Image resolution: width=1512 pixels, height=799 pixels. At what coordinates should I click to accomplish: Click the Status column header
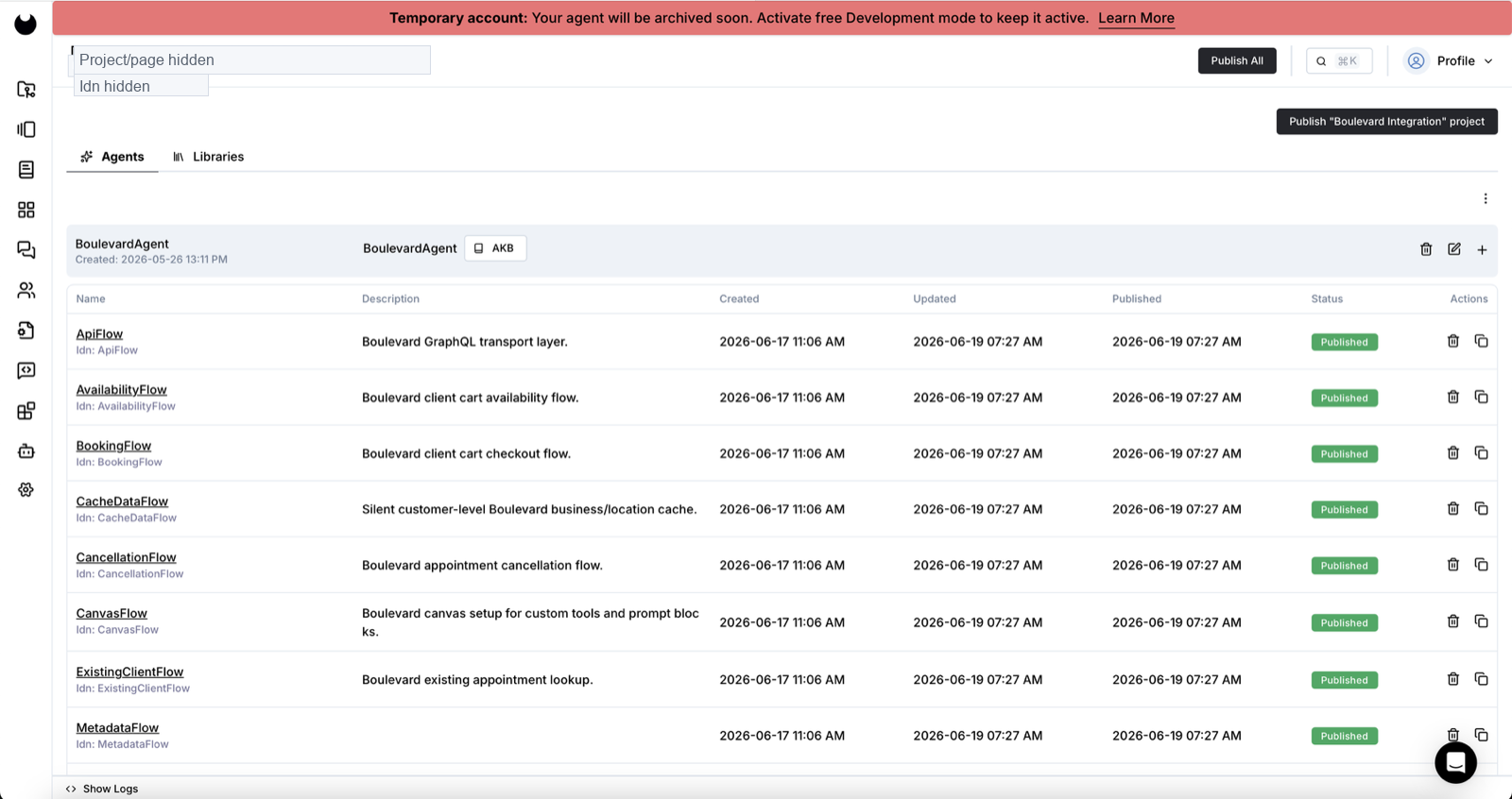click(x=1327, y=298)
